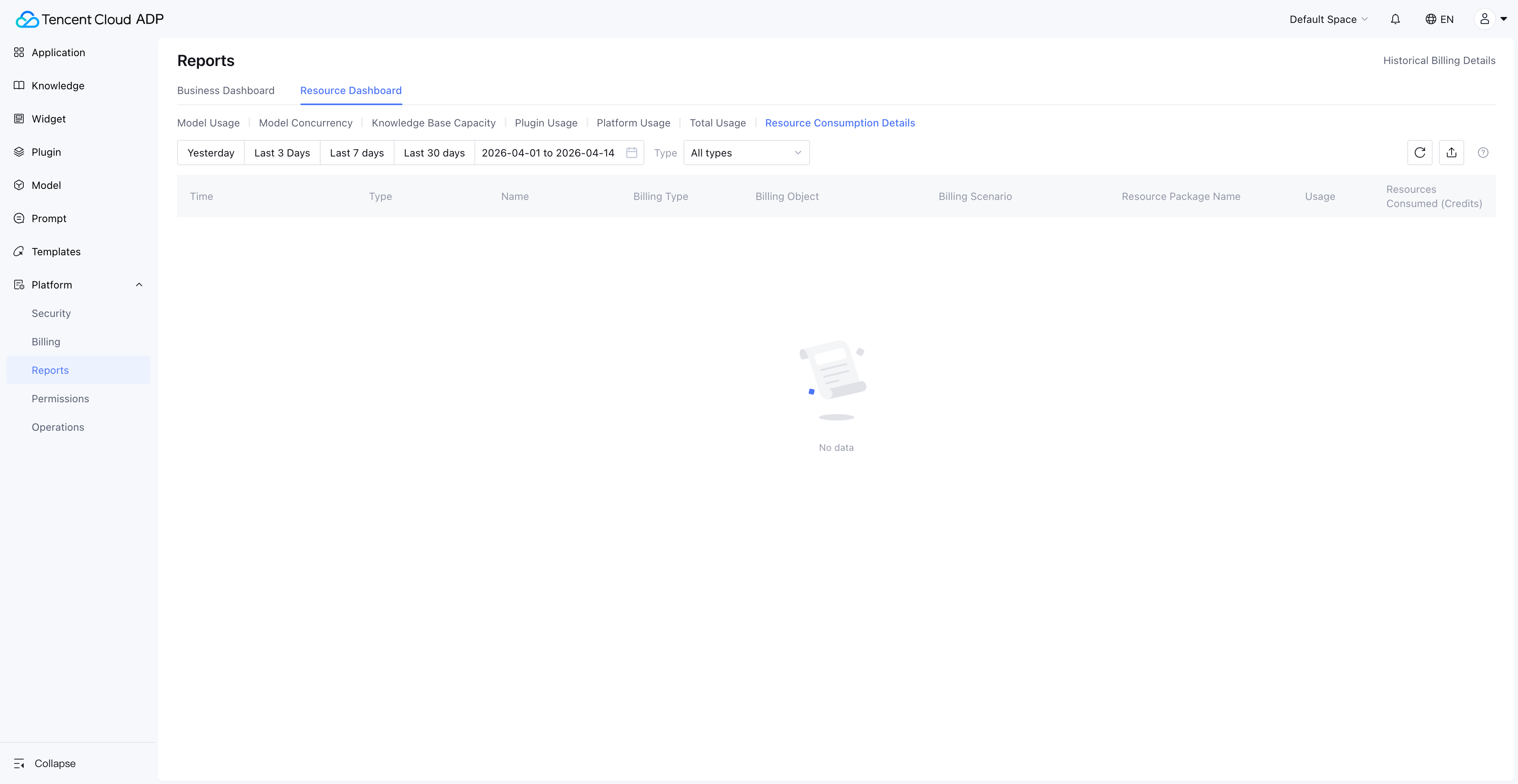Select the Yesterday time filter
The width and height of the screenshot is (1518, 784).
pyautogui.click(x=210, y=153)
